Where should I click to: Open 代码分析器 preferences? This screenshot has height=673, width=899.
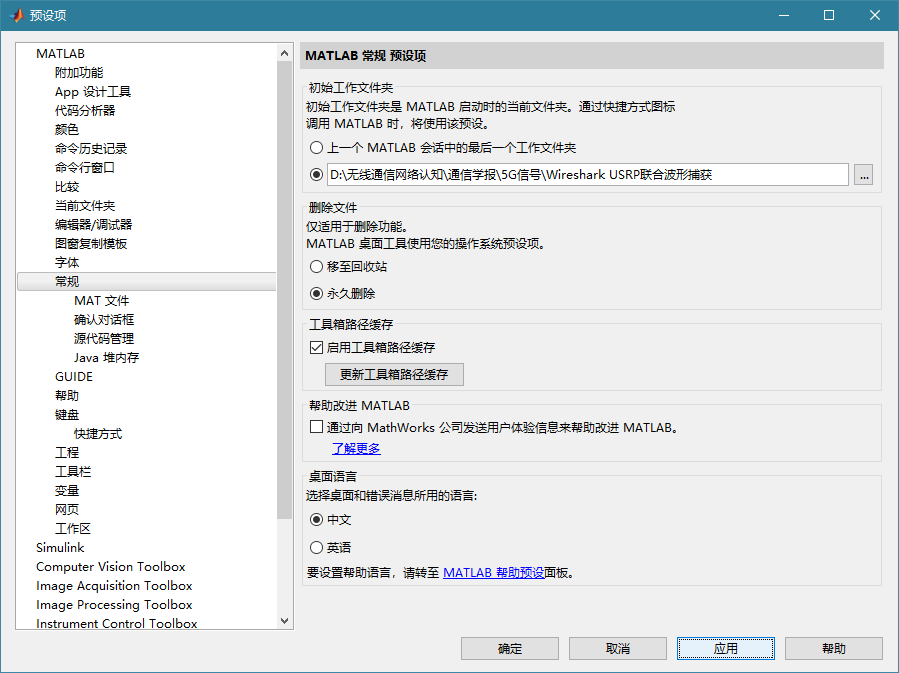[x=85, y=110]
